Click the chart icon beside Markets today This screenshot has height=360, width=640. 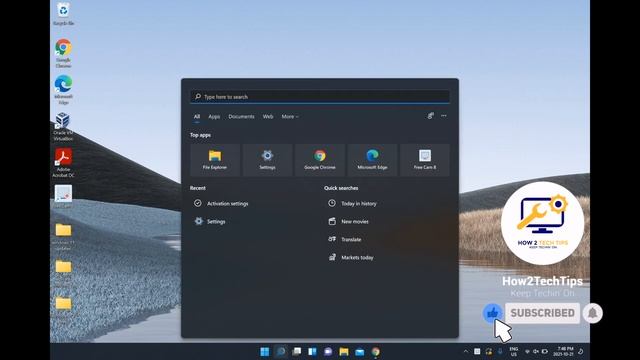click(332, 257)
